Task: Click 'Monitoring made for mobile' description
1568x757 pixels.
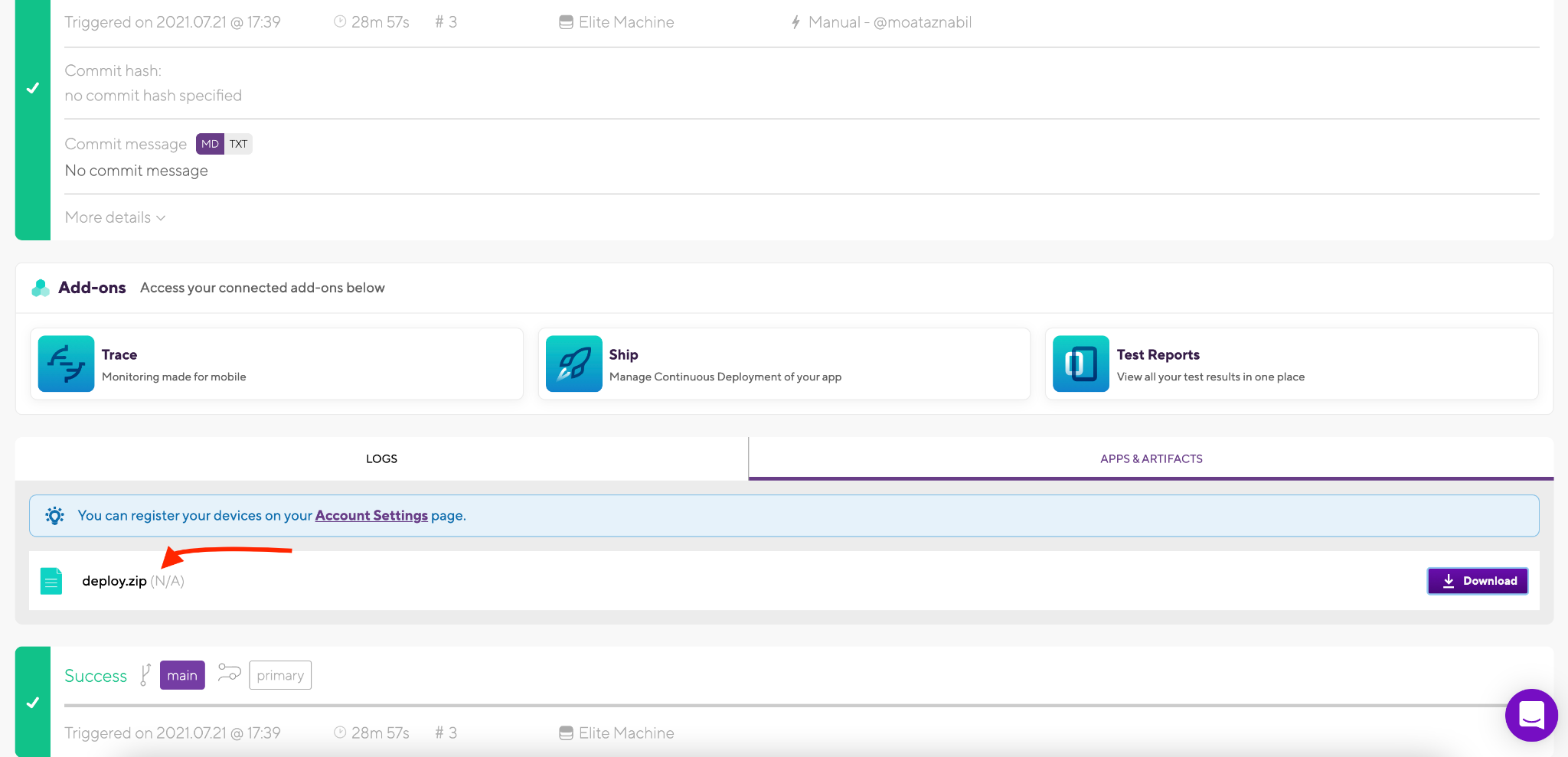Action: [x=174, y=377]
